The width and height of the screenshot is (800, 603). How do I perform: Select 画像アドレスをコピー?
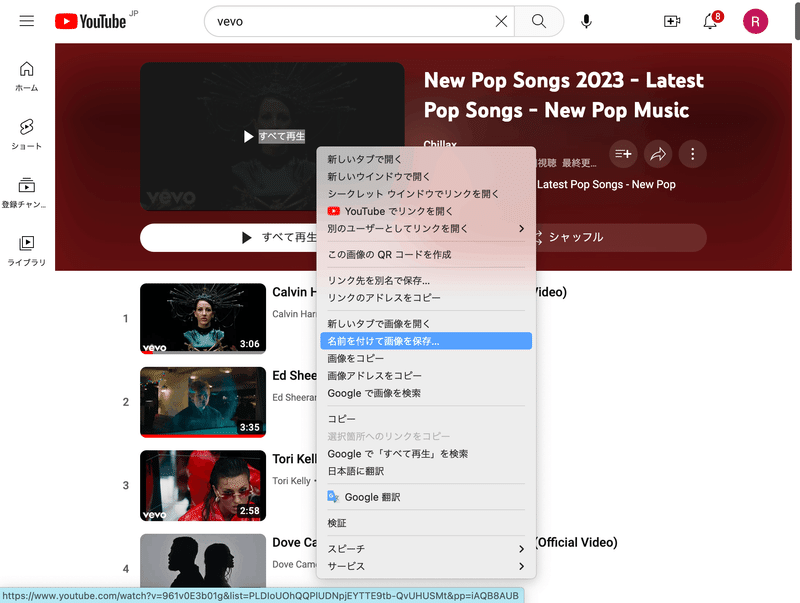426,376
